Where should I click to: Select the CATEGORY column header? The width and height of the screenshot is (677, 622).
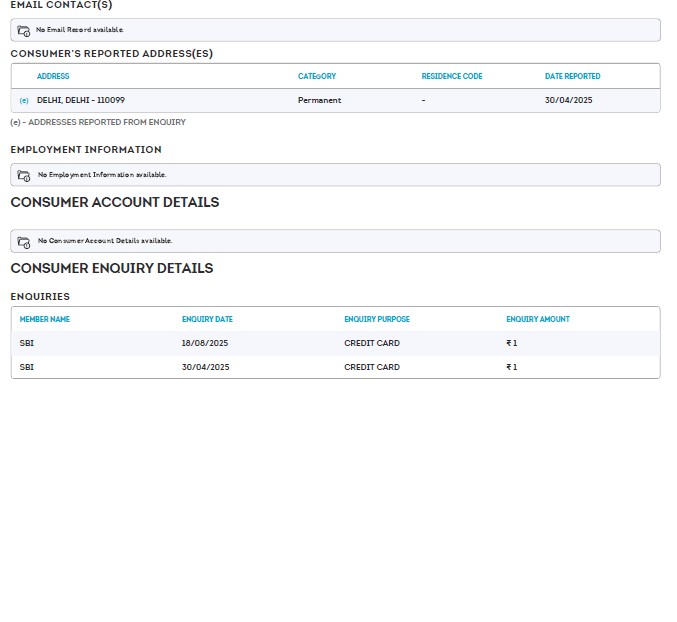pyautogui.click(x=317, y=76)
